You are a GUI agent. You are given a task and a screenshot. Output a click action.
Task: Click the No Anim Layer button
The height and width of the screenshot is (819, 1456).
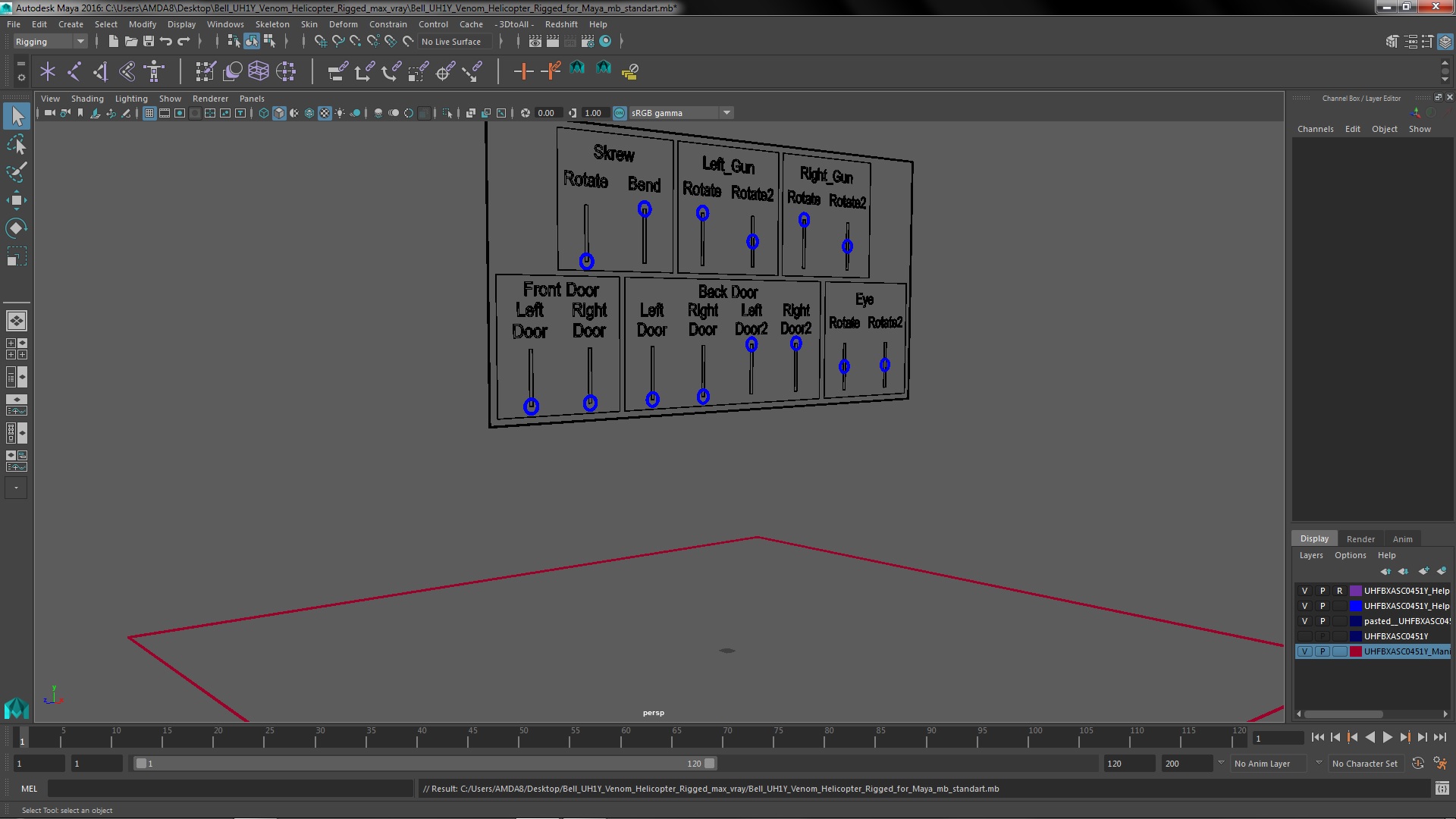(x=1262, y=763)
